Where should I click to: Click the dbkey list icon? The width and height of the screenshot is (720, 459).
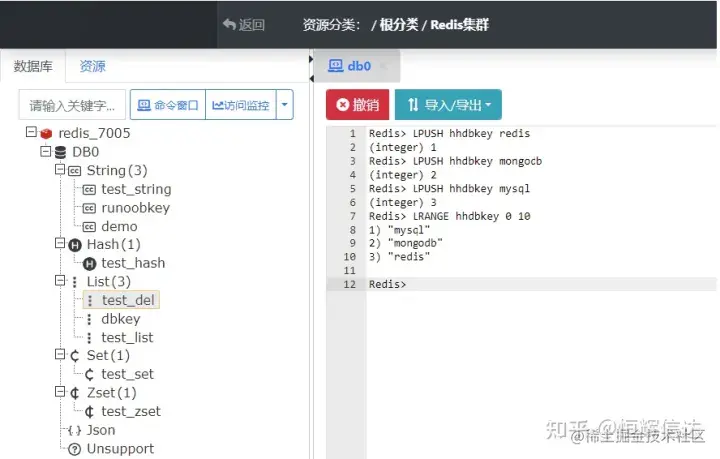[x=89, y=319]
